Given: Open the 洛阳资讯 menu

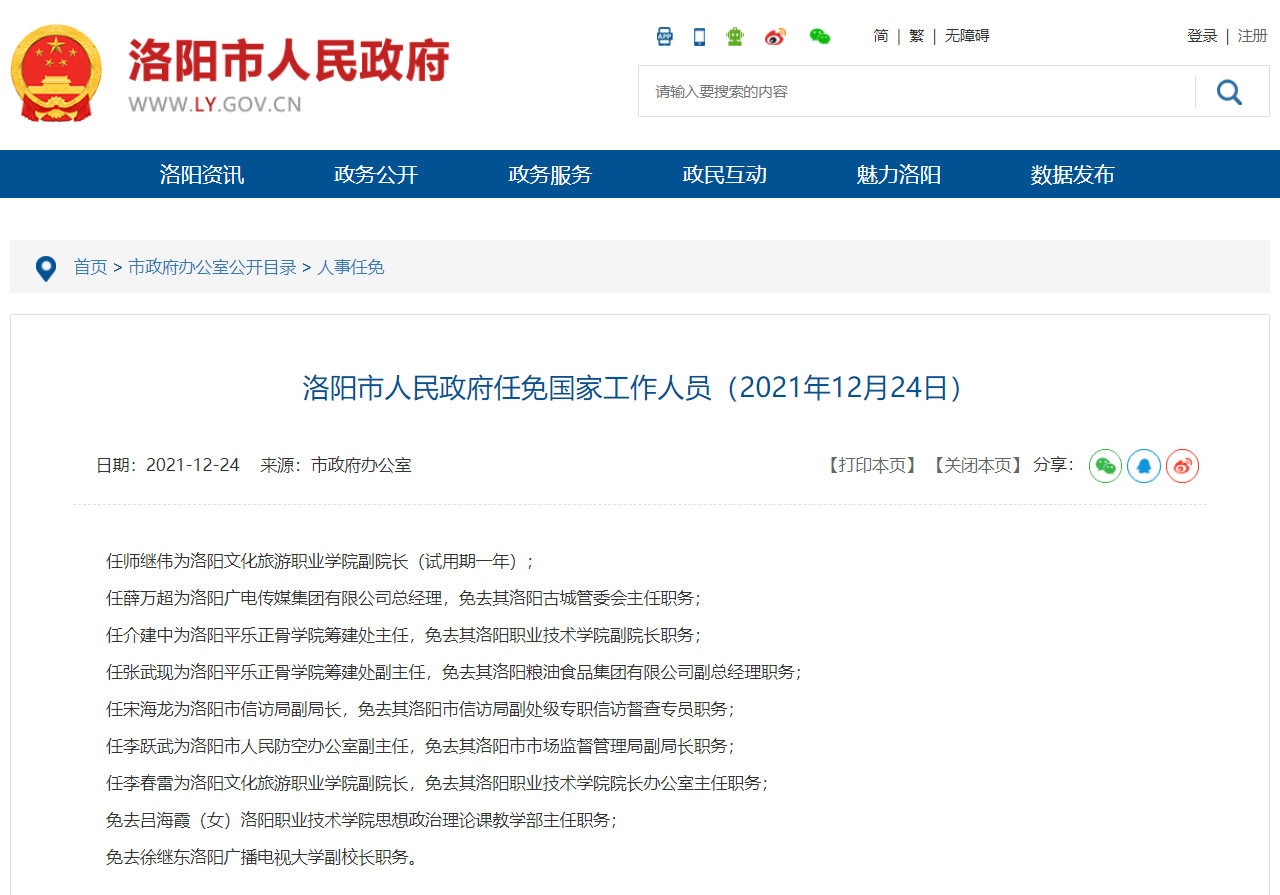Looking at the screenshot, I should coord(202,175).
